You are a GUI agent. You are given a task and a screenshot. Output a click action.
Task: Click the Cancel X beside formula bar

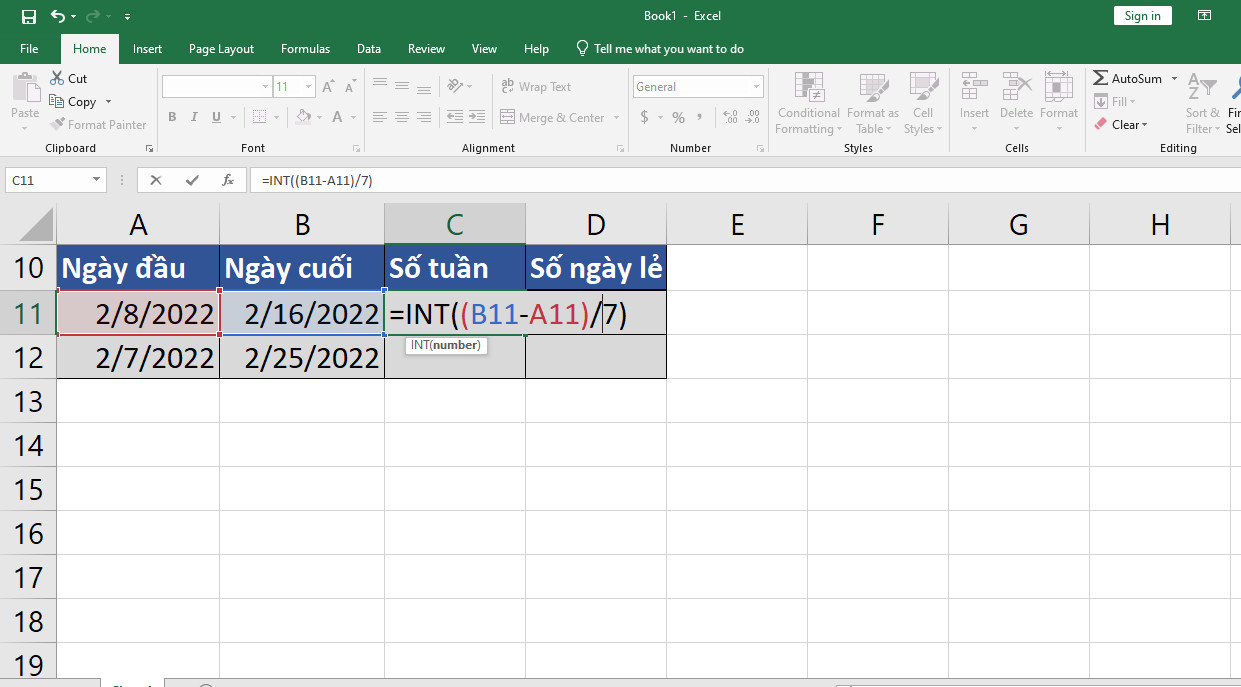coord(156,180)
